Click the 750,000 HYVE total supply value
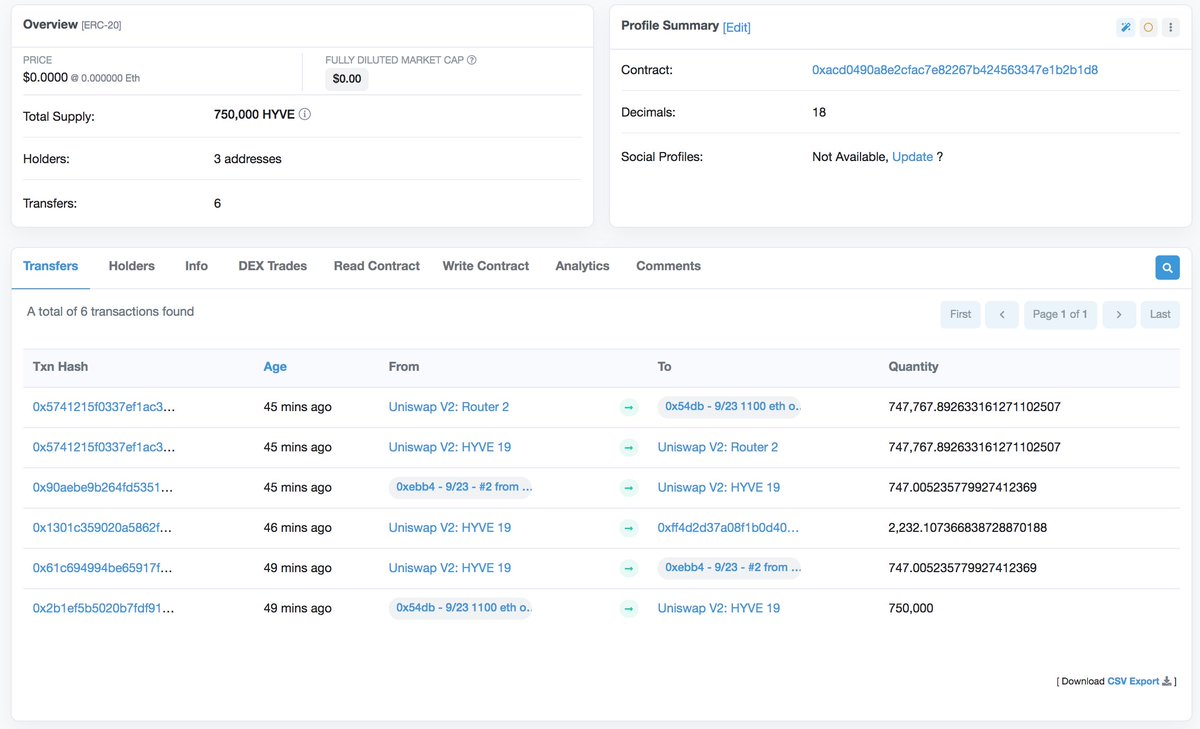This screenshot has width=1200, height=729. pos(254,114)
